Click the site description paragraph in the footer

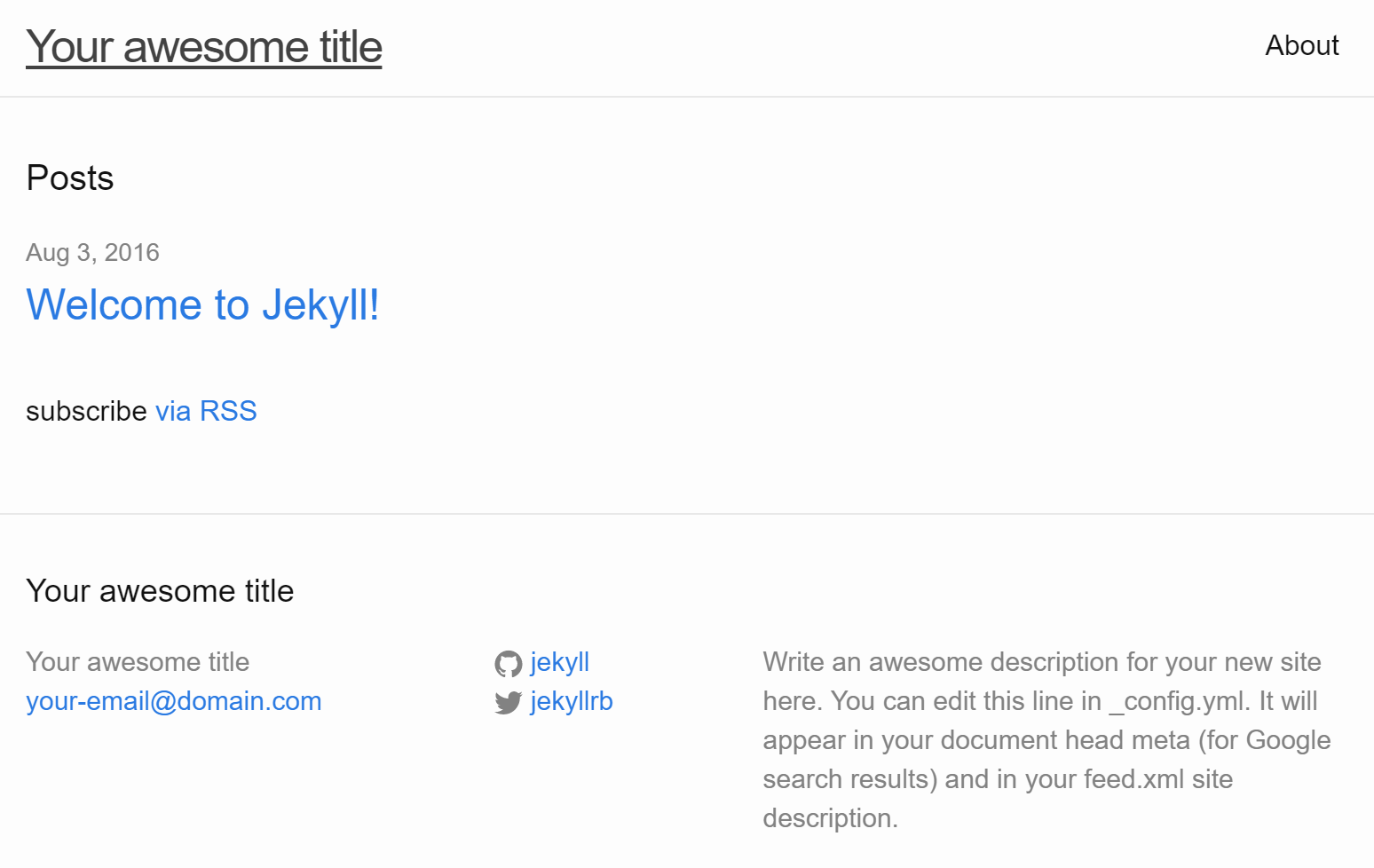click(1046, 740)
